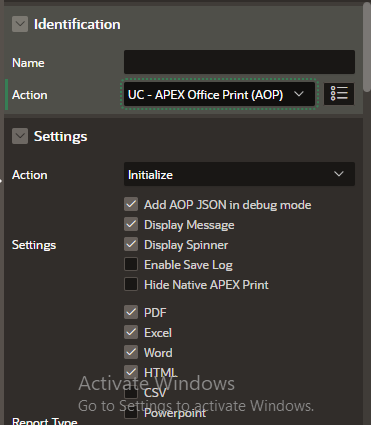
Task: Check Hide Native APEX Print
Action: [131, 284]
